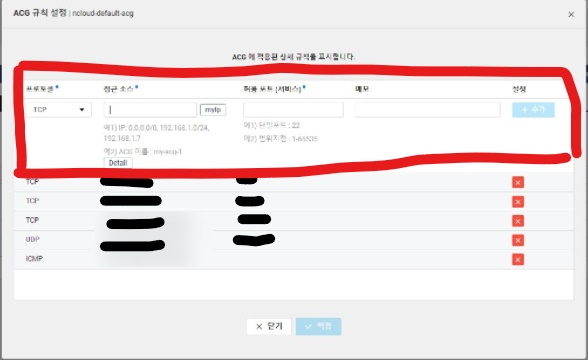Delete the second TCP rule

[518, 202]
